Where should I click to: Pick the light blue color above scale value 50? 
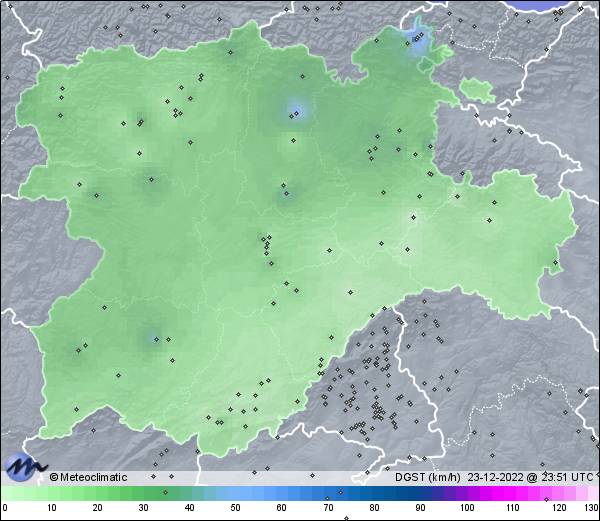click(x=235, y=493)
